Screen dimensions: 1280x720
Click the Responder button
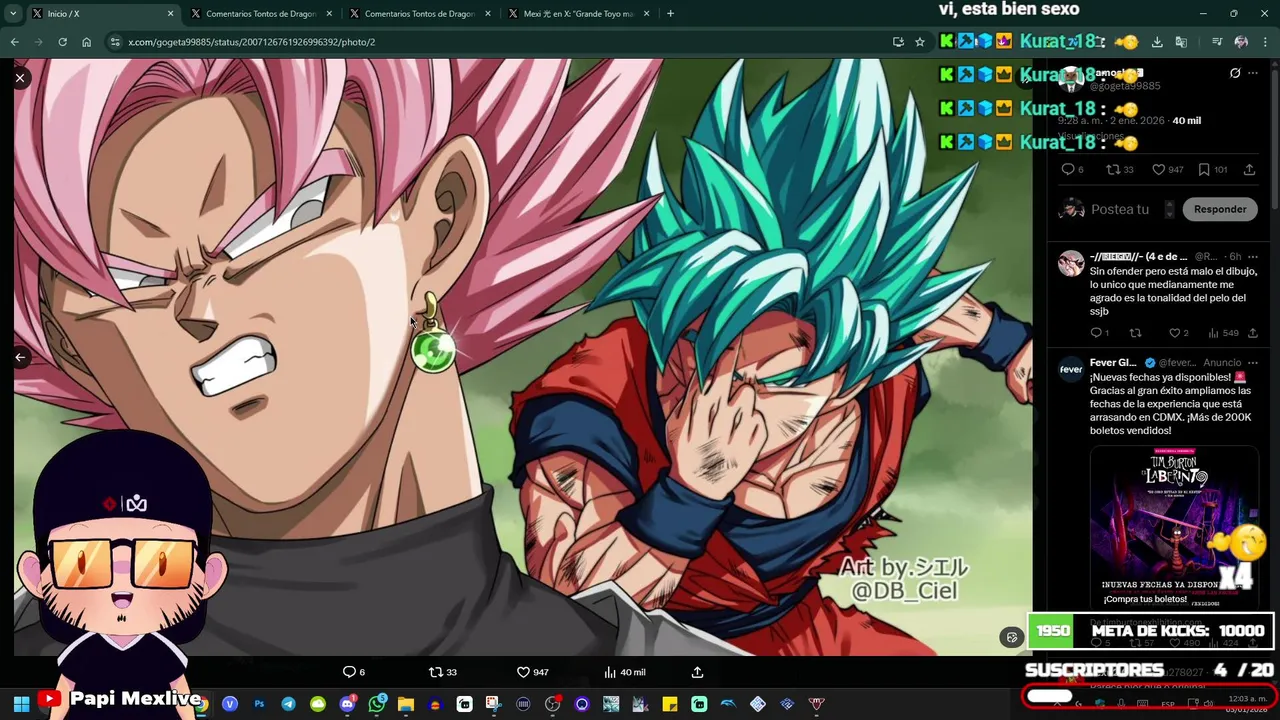pos(1220,209)
